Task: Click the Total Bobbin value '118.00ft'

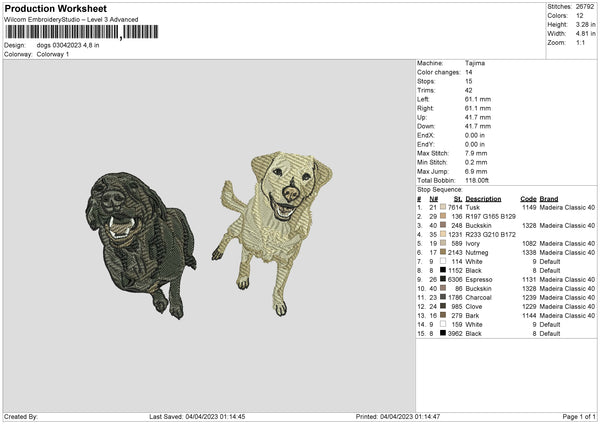Action: click(477, 180)
